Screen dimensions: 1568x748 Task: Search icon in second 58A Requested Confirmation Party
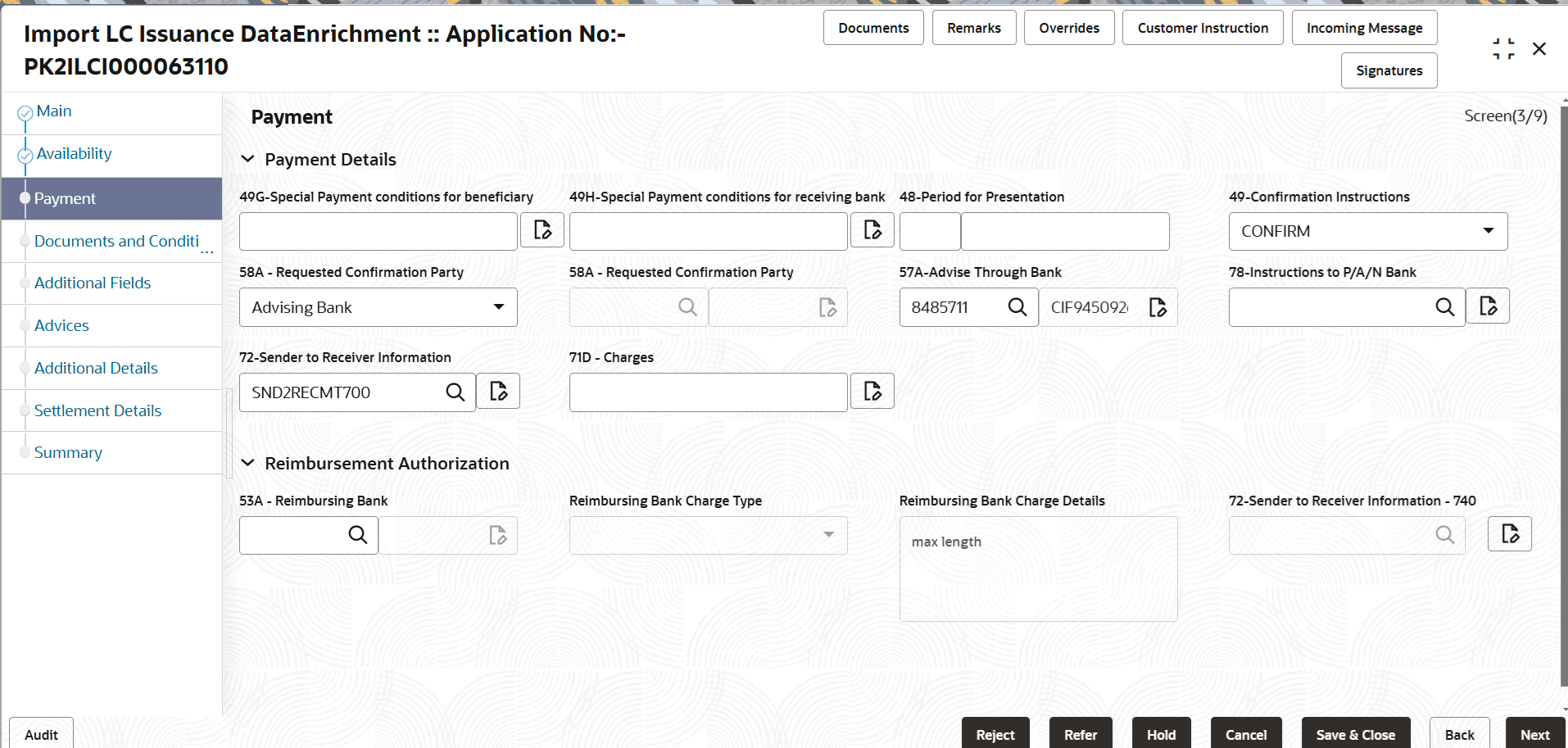tap(688, 307)
